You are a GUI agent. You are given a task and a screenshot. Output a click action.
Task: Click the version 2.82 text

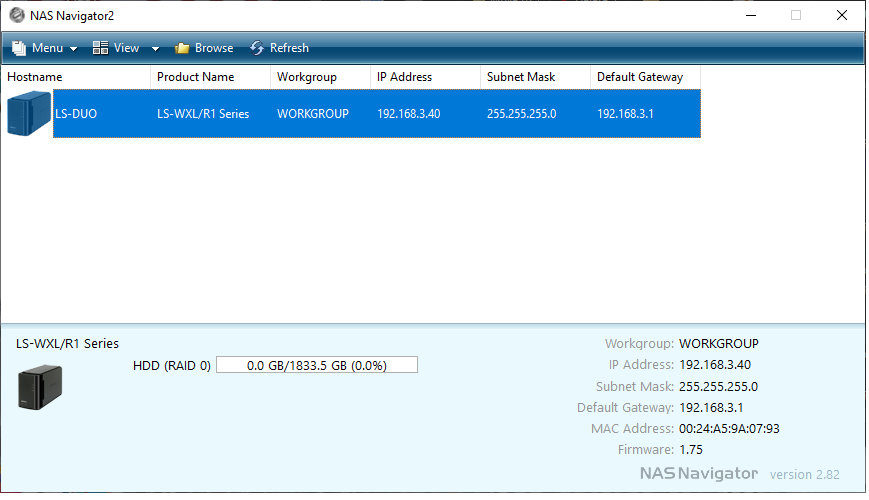coord(805,475)
